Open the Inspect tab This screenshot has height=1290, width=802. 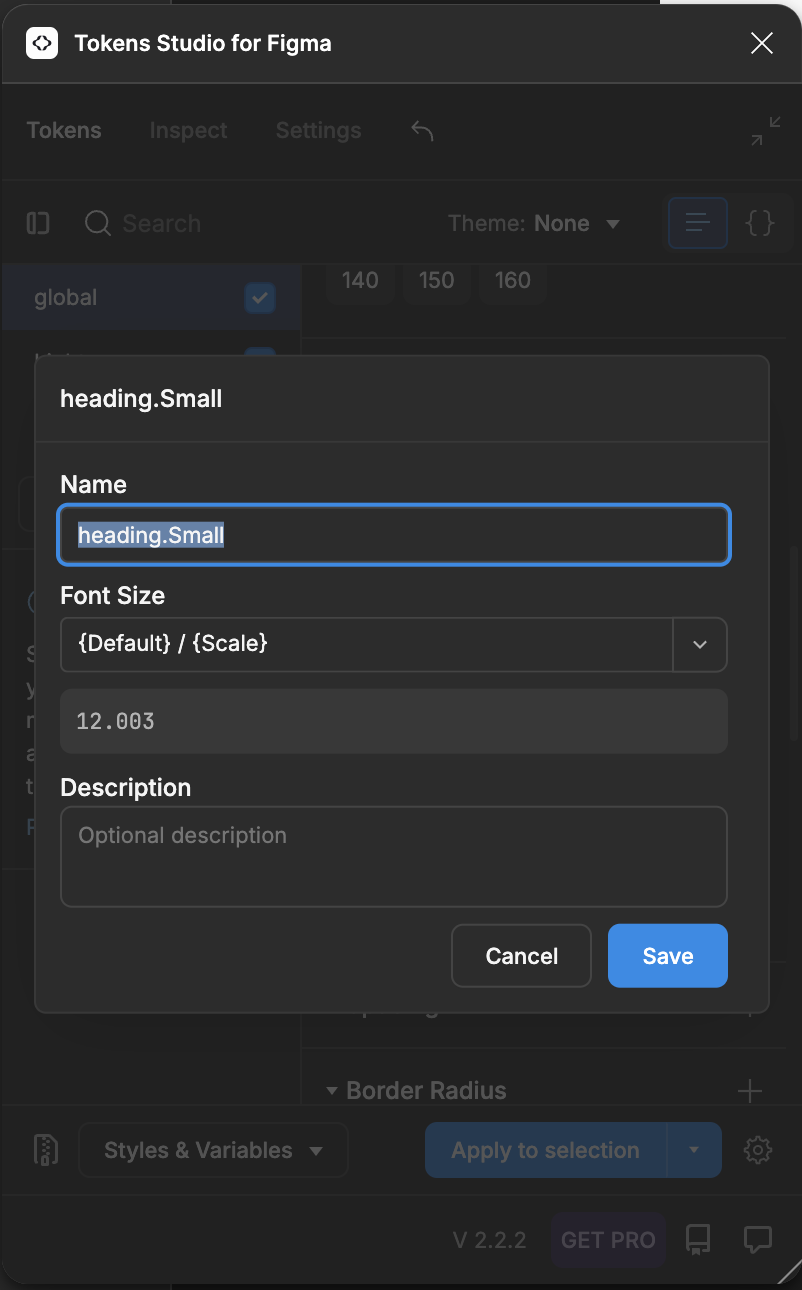coord(188,130)
